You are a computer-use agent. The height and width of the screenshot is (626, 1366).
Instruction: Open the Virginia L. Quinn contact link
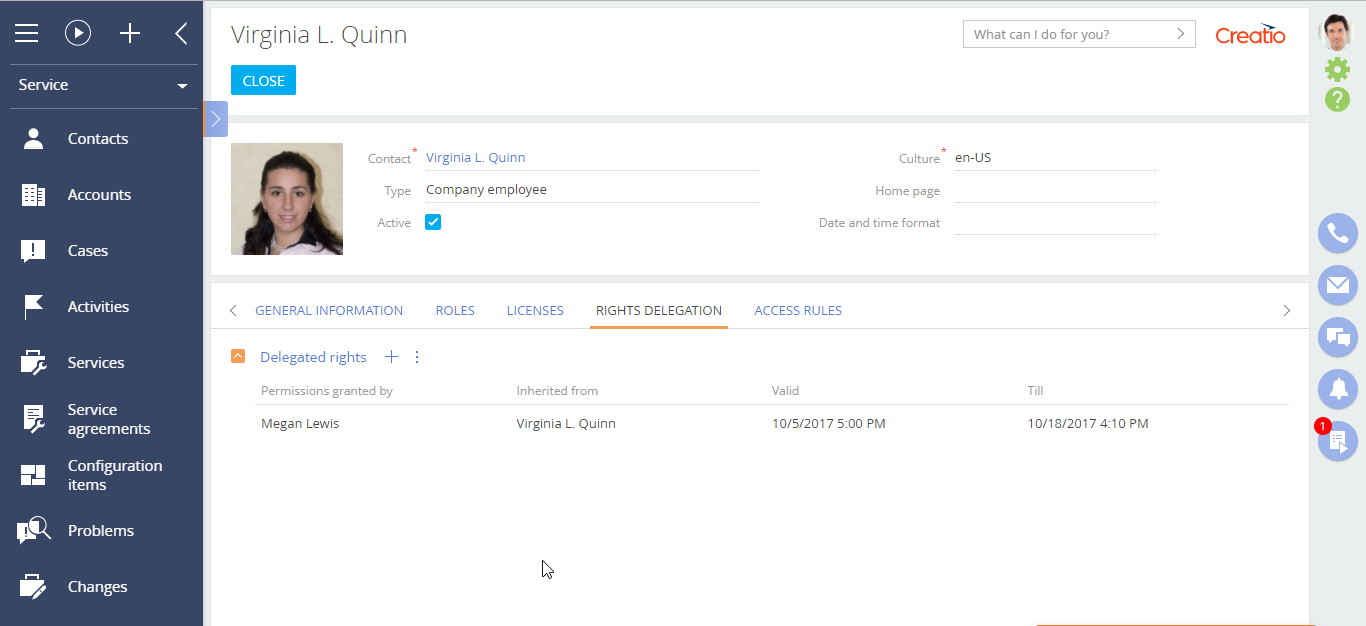click(x=475, y=157)
